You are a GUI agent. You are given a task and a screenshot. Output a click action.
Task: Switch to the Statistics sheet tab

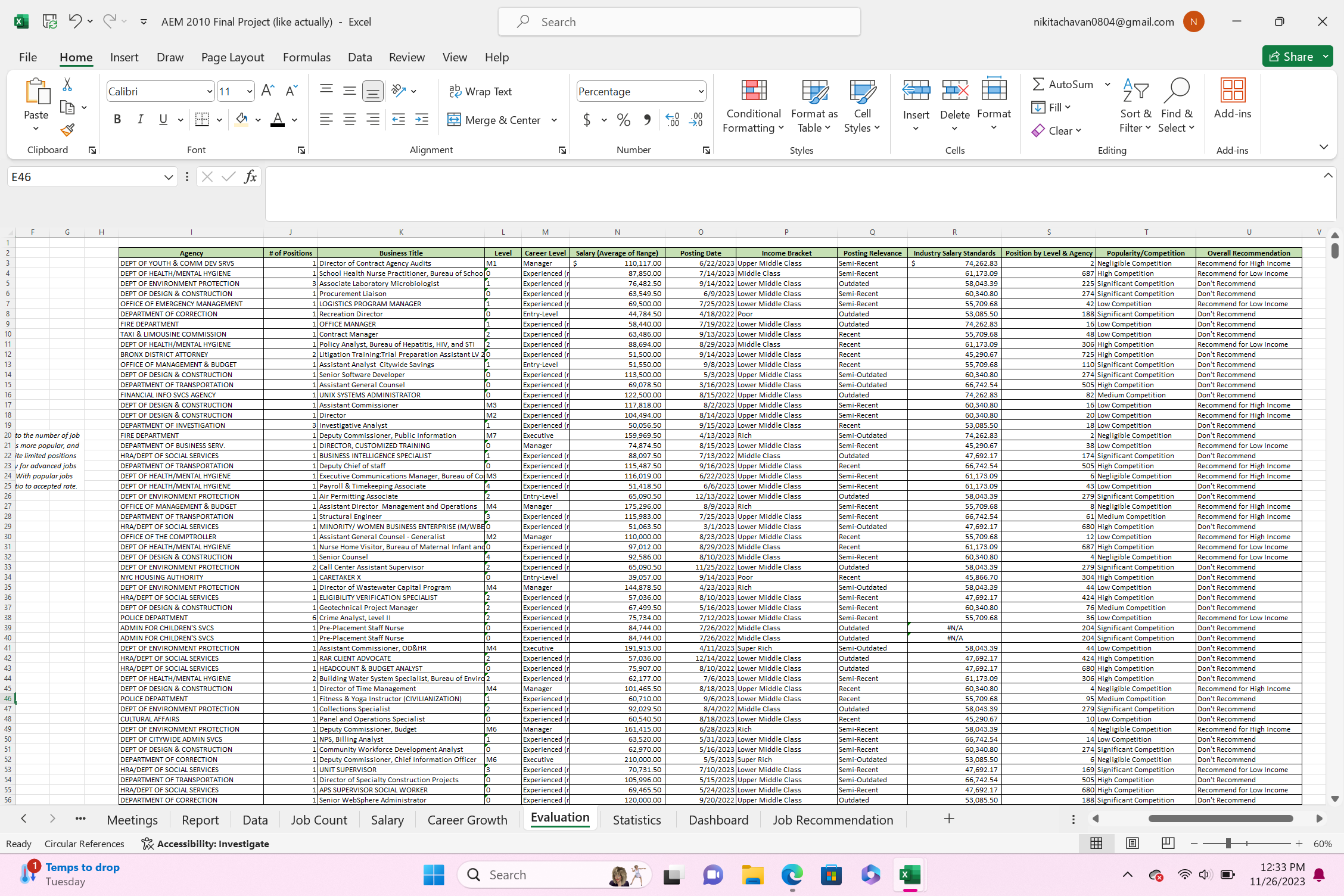(636, 820)
